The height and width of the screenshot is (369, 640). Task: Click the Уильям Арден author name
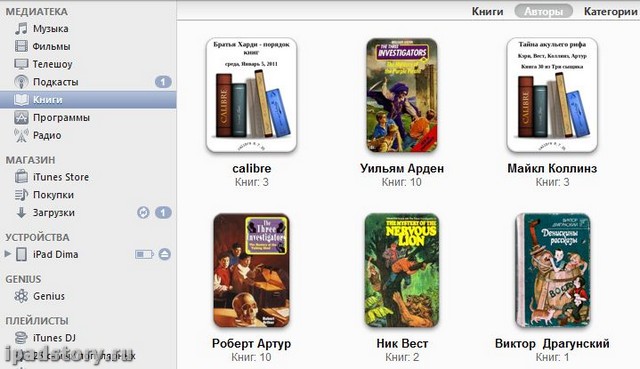(402, 168)
